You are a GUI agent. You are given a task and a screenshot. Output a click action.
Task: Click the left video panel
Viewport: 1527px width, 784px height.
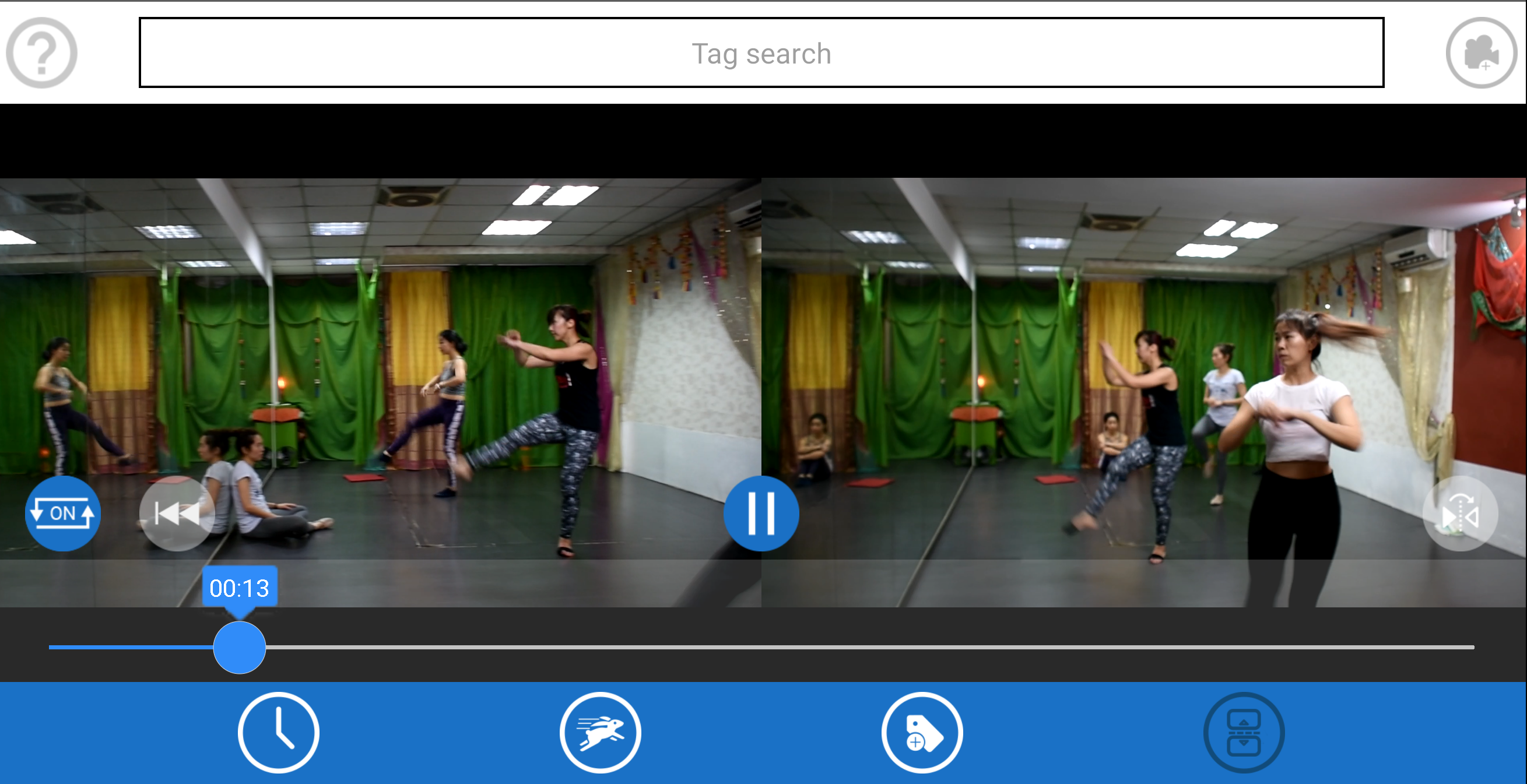(x=380, y=332)
